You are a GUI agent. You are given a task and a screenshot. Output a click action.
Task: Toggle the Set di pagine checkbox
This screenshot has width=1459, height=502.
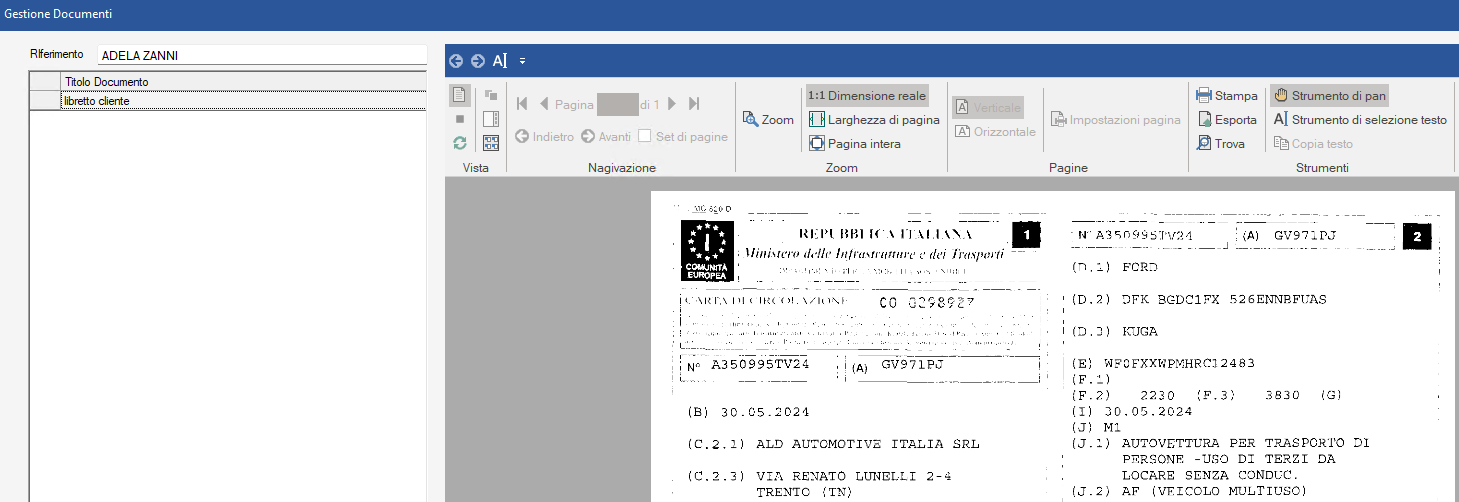point(645,136)
